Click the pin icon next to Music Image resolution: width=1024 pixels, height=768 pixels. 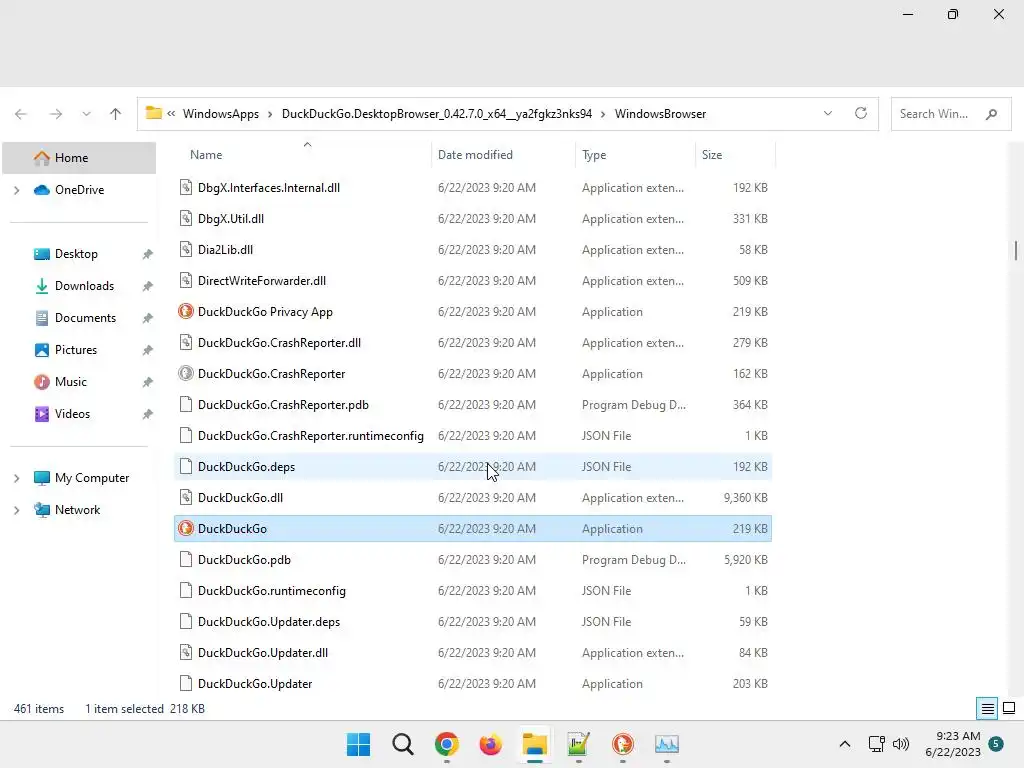(x=148, y=382)
